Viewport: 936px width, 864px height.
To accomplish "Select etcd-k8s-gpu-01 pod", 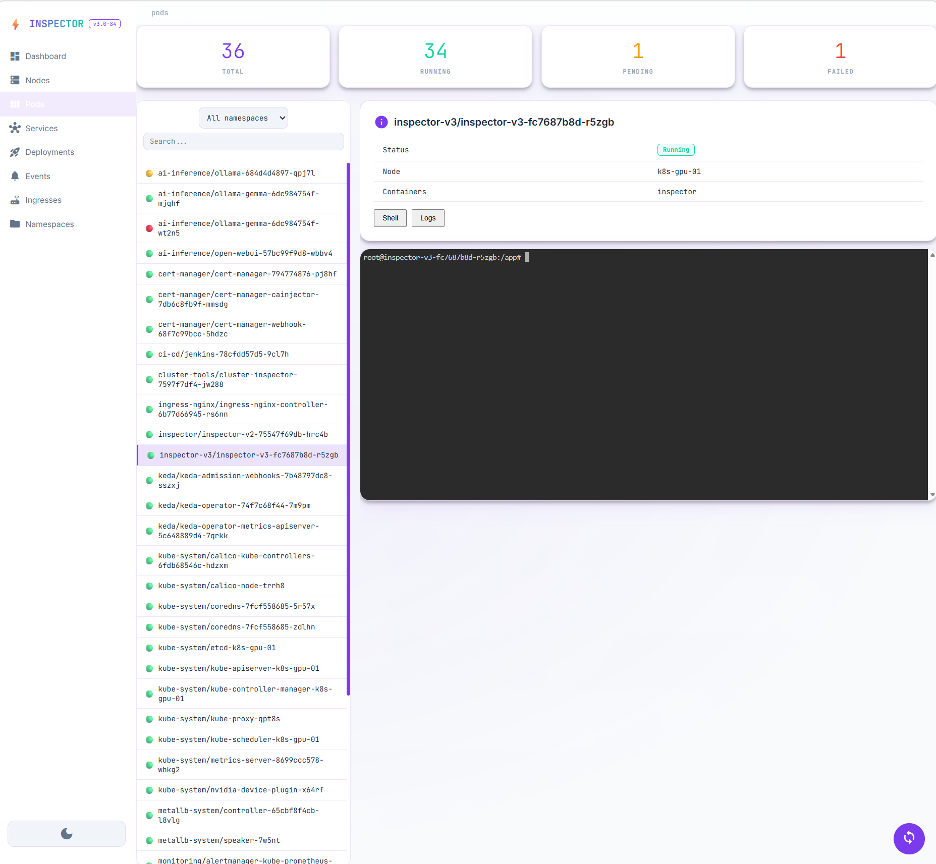I will [242, 647].
